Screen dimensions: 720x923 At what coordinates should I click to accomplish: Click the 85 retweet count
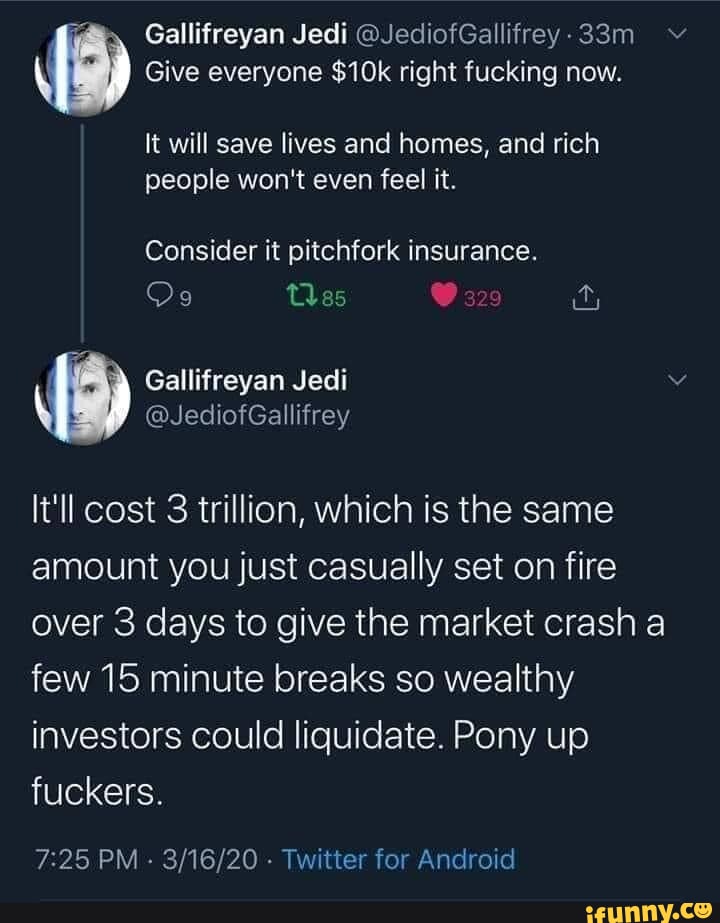click(x=334, y=296)
